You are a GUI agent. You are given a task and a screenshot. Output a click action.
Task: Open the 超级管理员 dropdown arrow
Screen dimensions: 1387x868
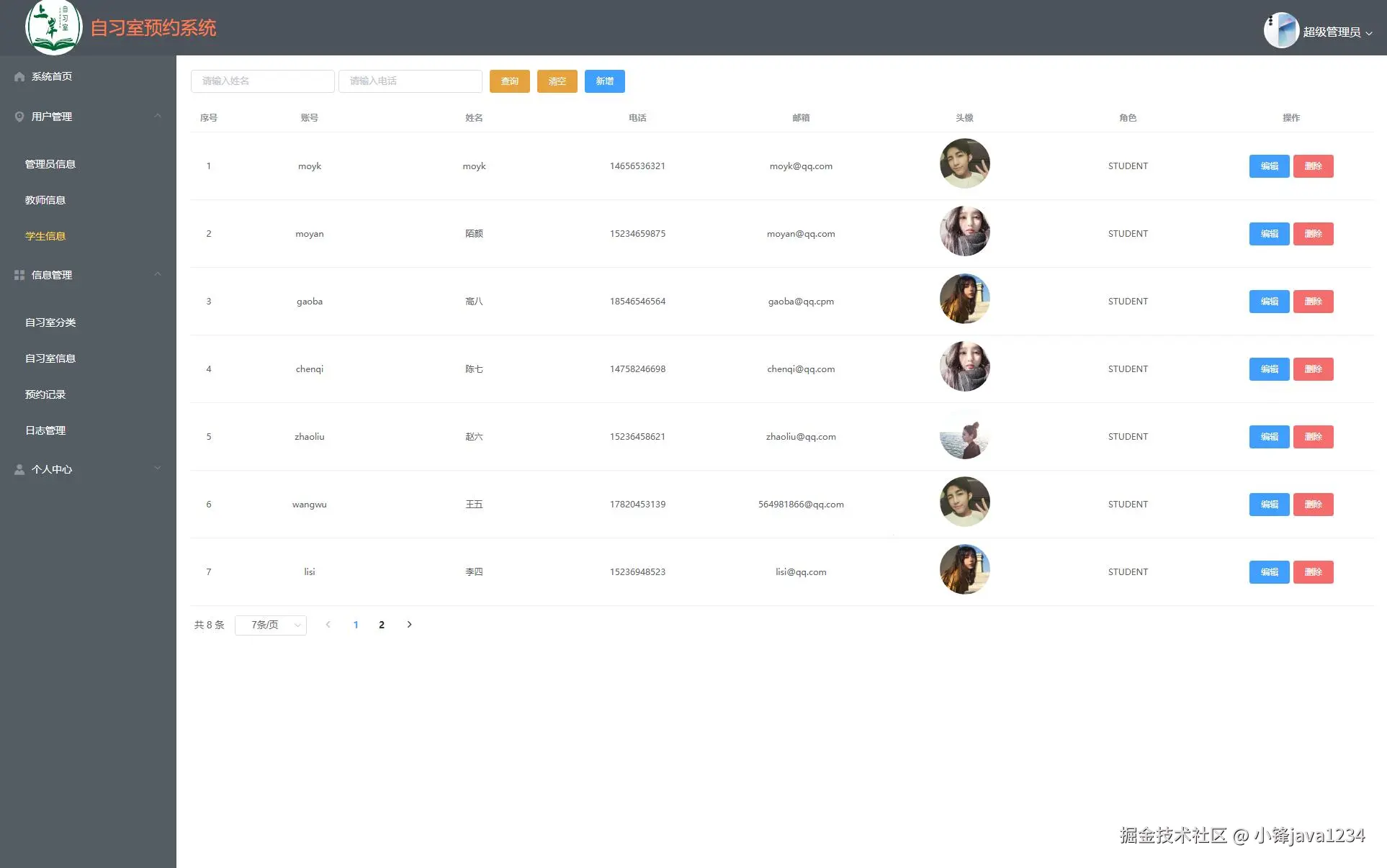pos(1369,33)
